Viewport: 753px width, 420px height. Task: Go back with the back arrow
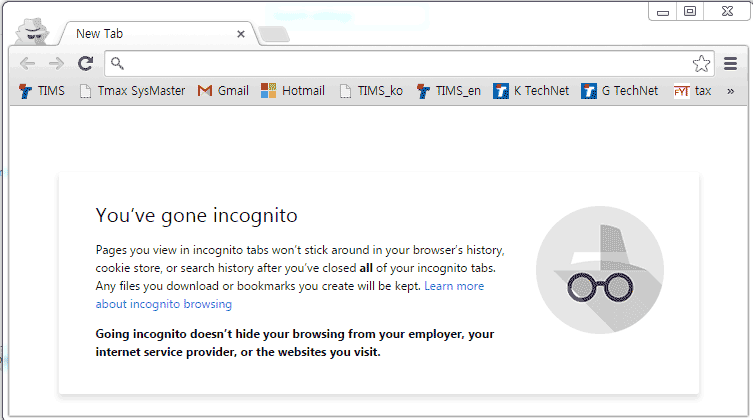coord(27,63)
